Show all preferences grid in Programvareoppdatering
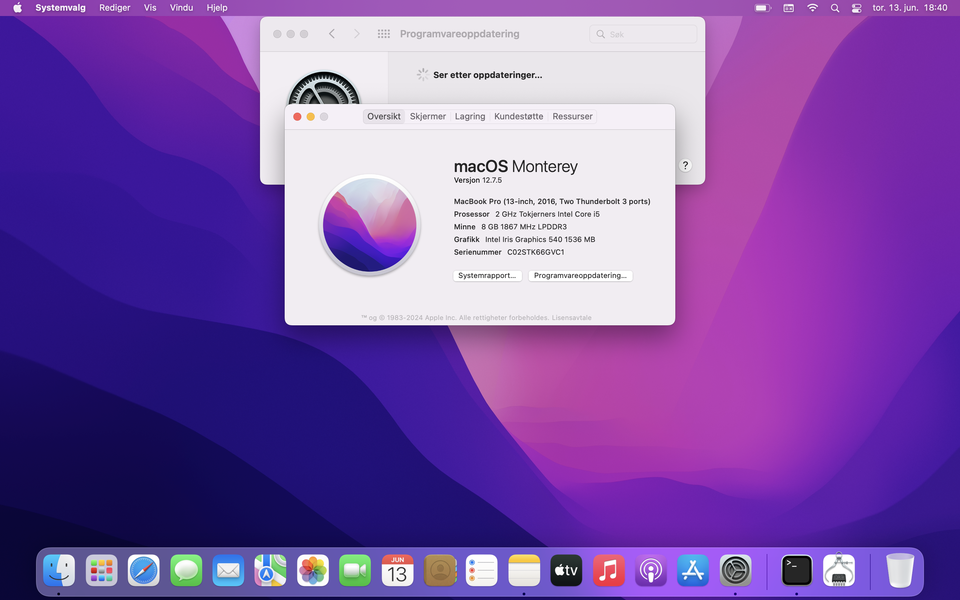 coord(384,34)
